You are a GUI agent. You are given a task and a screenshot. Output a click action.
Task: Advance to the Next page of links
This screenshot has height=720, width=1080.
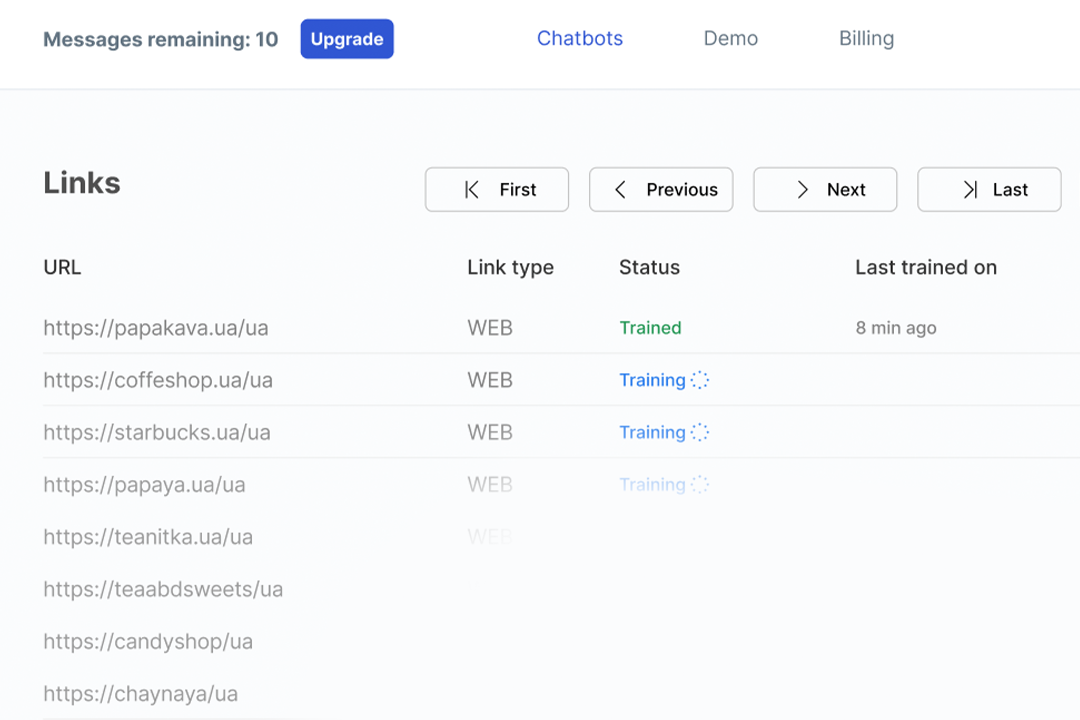tap(824, 189)
